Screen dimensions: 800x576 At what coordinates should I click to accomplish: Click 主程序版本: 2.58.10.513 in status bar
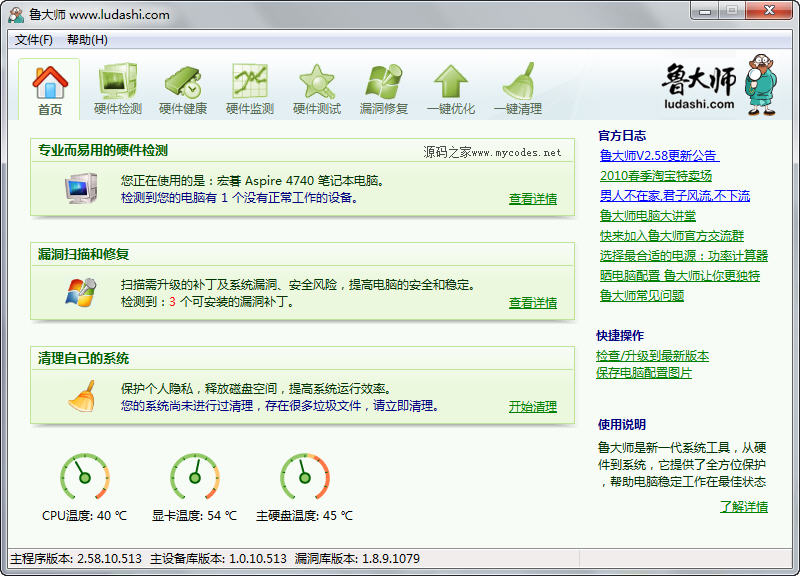click(76, 559)
